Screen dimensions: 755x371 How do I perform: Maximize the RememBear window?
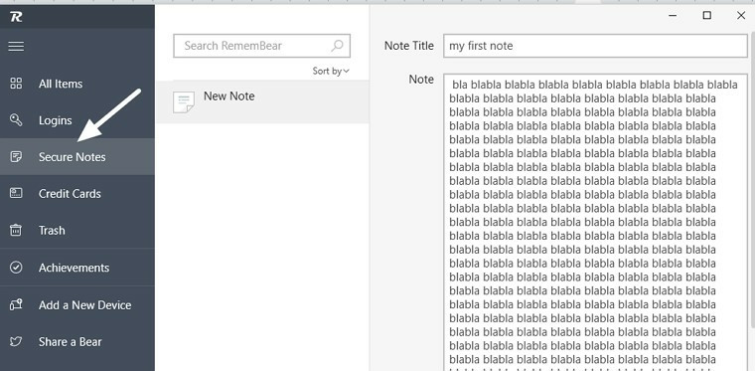coord(707,15)
